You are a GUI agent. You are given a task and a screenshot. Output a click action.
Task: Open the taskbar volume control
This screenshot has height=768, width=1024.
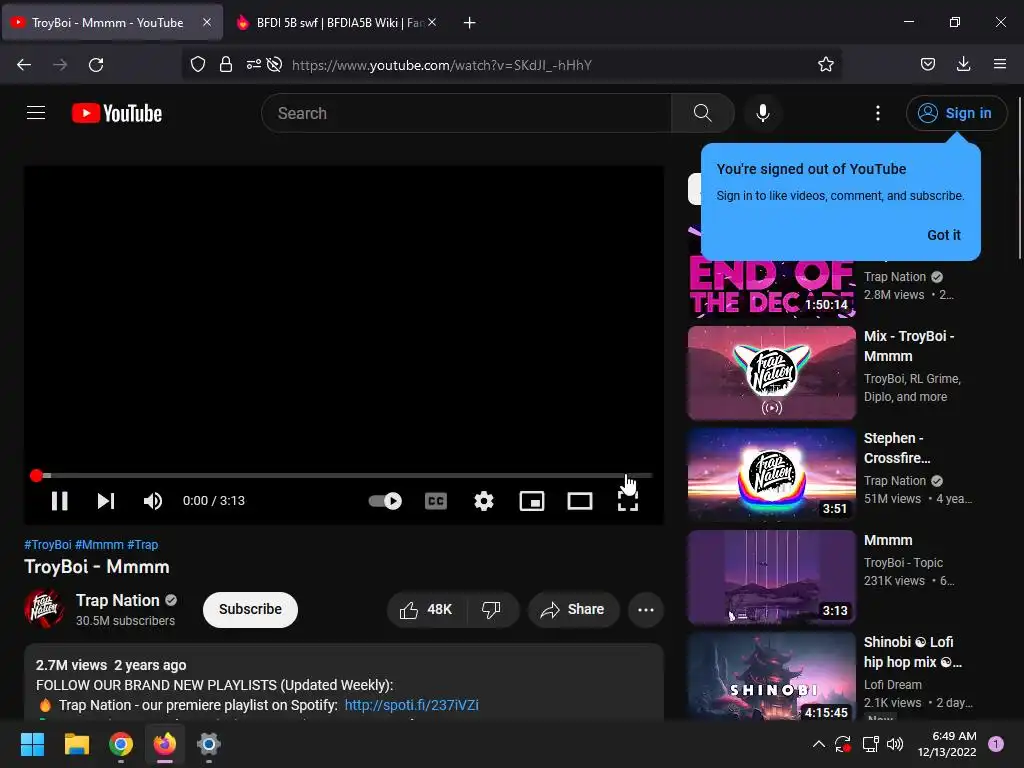(895, 744)
